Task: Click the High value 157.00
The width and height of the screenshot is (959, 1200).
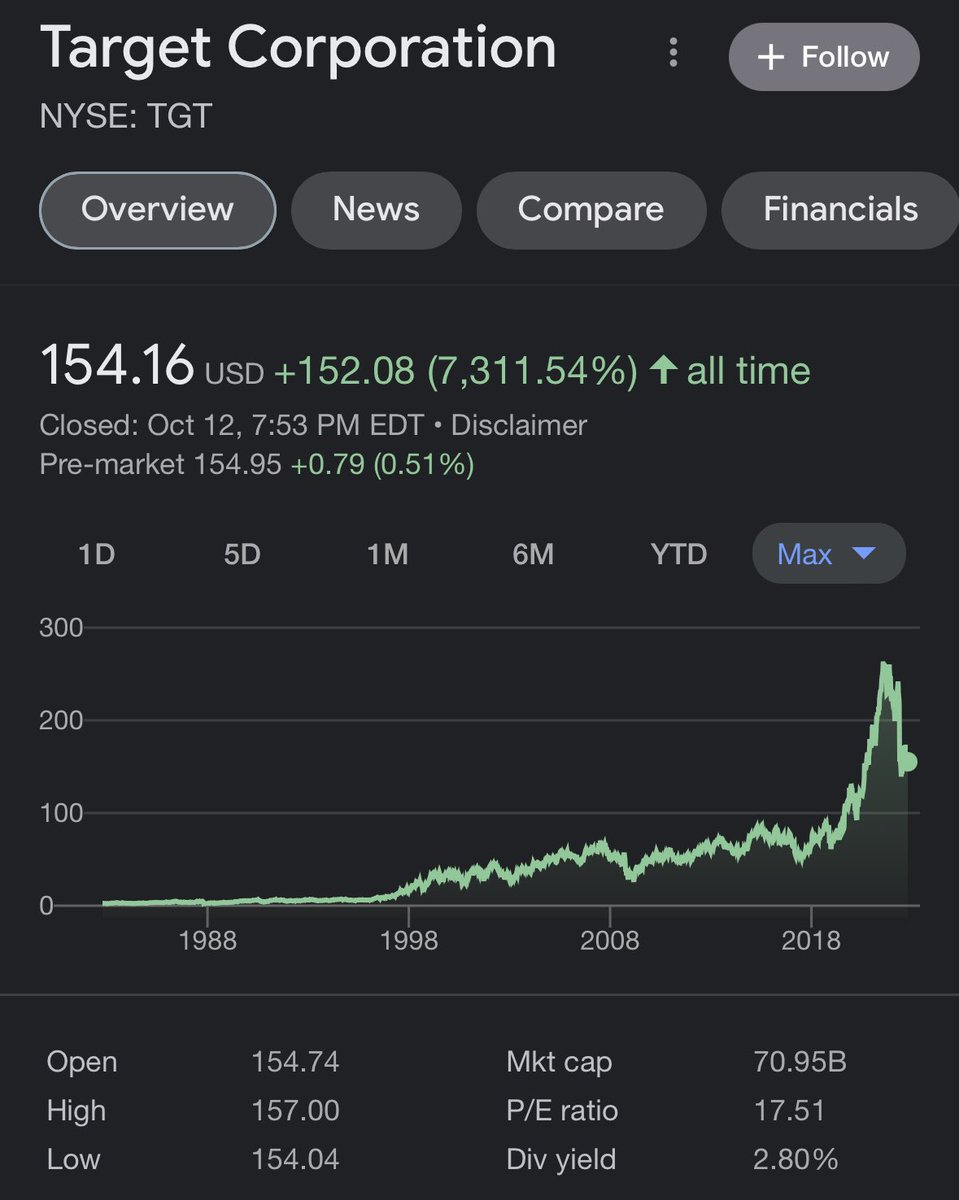Action: [295, 1111]
